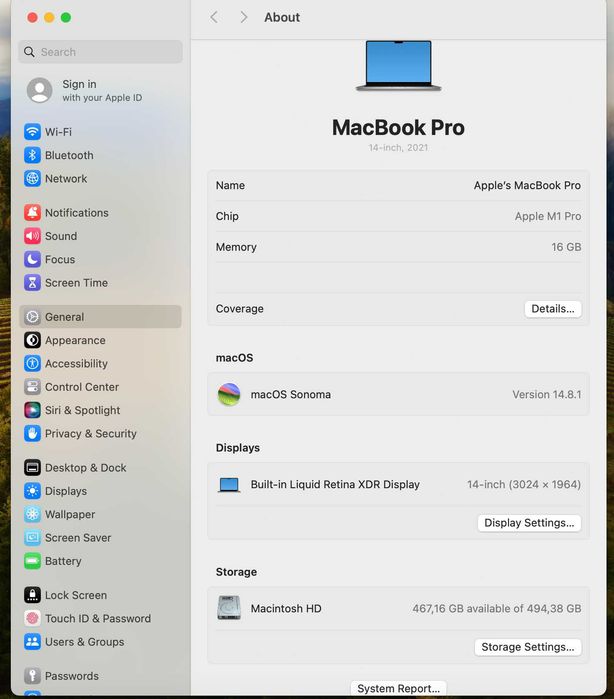Click the 16 GB memory value
This screenshot has width=614, height=699.
click(x=566, y=247)
